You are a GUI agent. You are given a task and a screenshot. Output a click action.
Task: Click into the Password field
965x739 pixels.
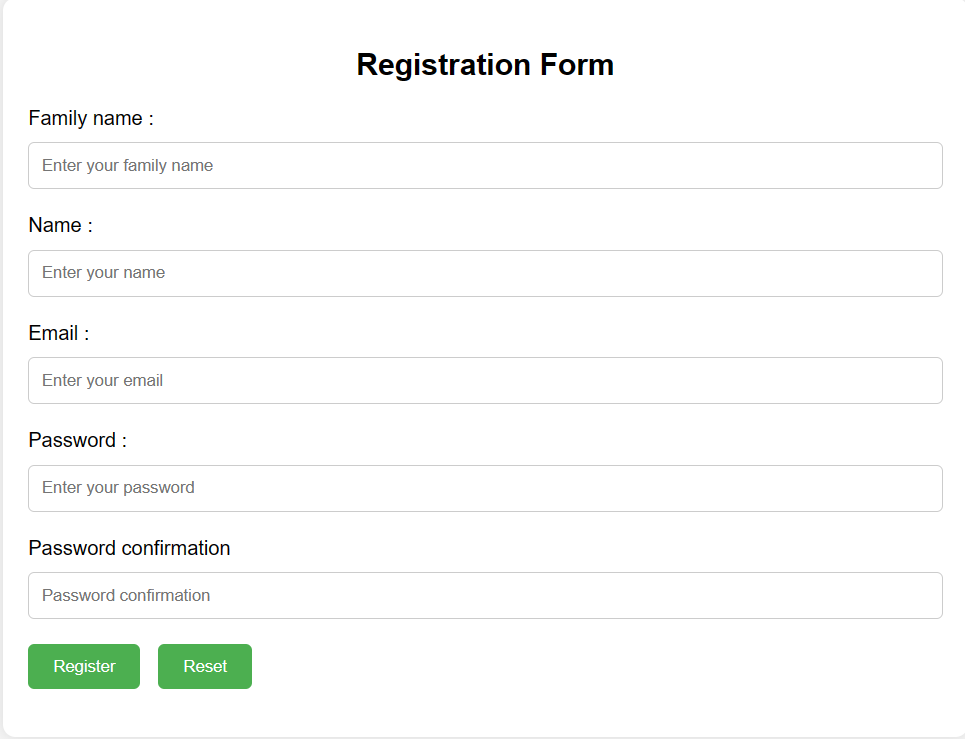(x=485, y=488)
